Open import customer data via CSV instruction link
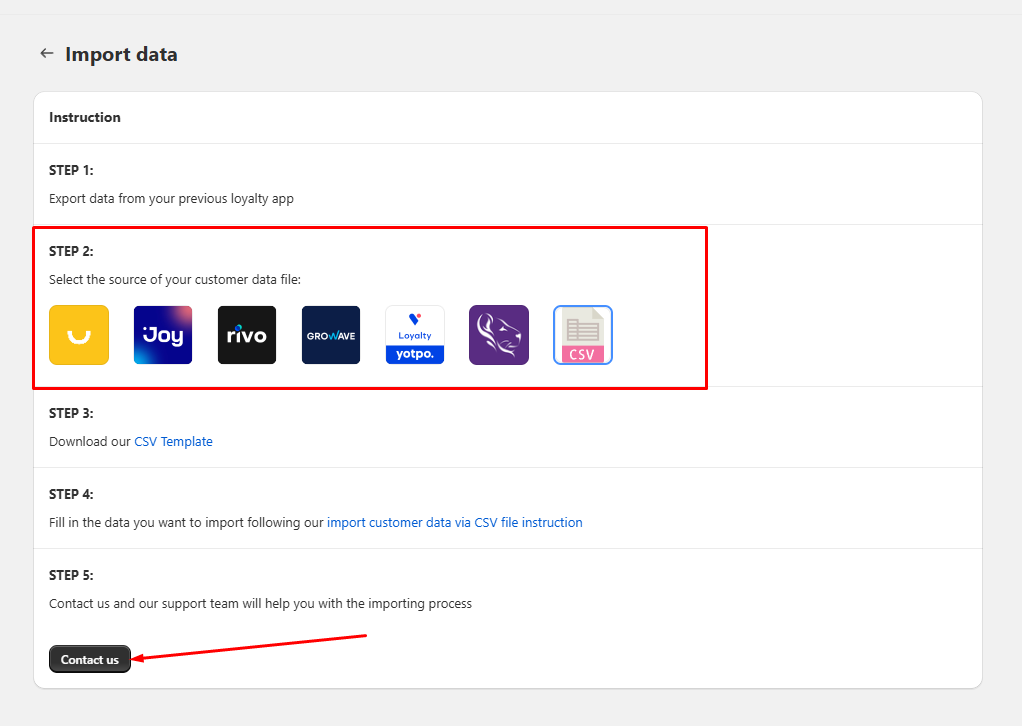 454,522
